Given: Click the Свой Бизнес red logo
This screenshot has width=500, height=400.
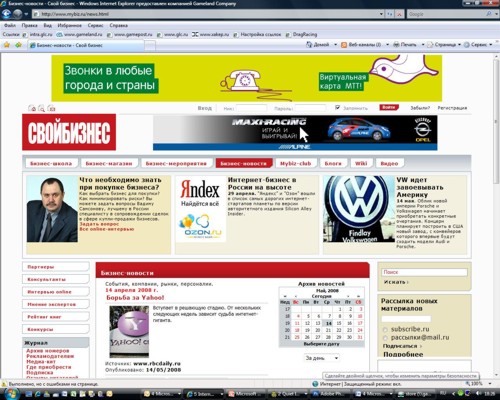Looking at the screenshot, I should 69,132.
